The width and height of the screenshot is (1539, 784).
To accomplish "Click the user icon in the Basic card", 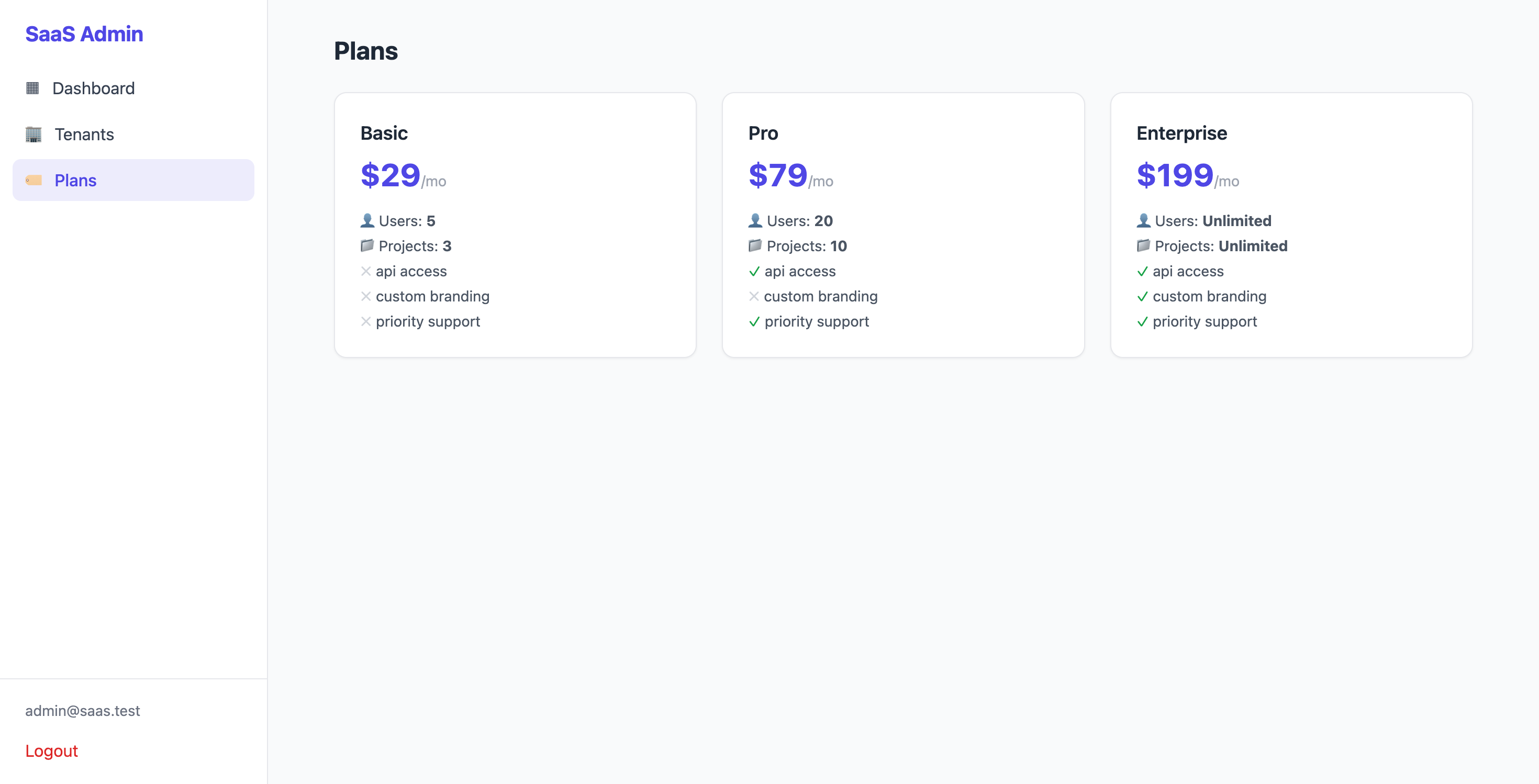I will coord(367,221).
